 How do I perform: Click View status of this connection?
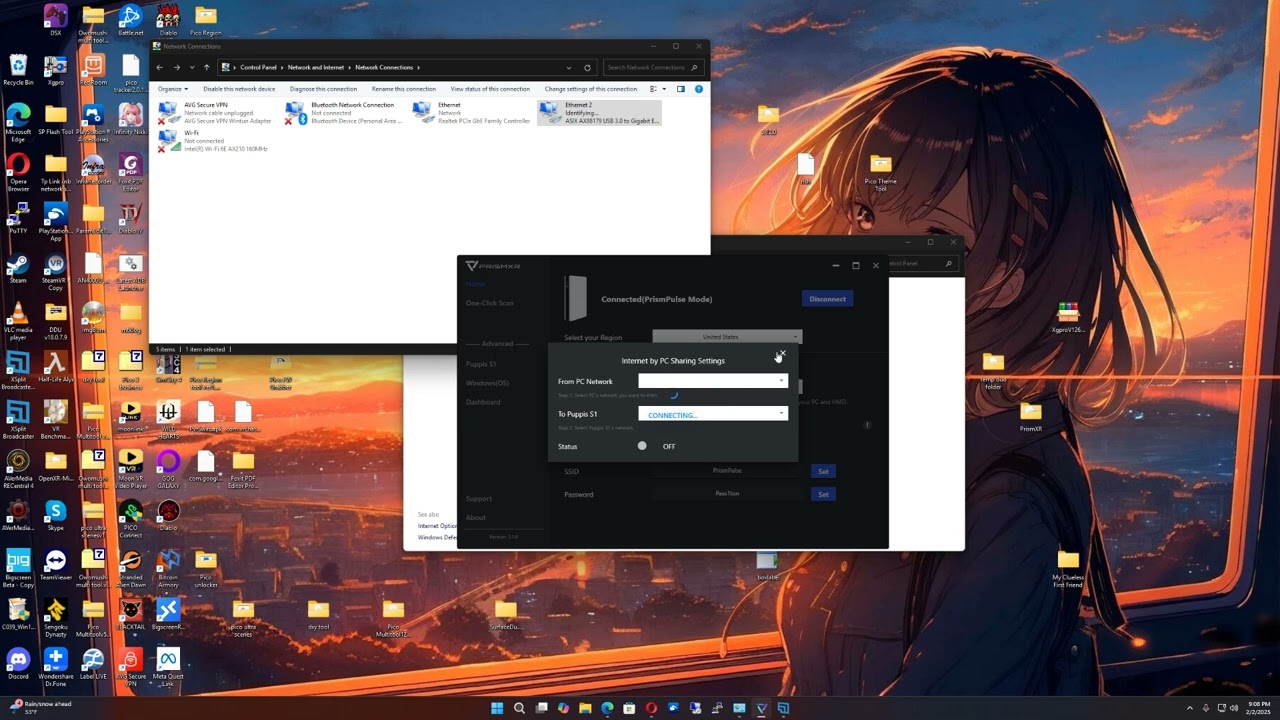490,89
